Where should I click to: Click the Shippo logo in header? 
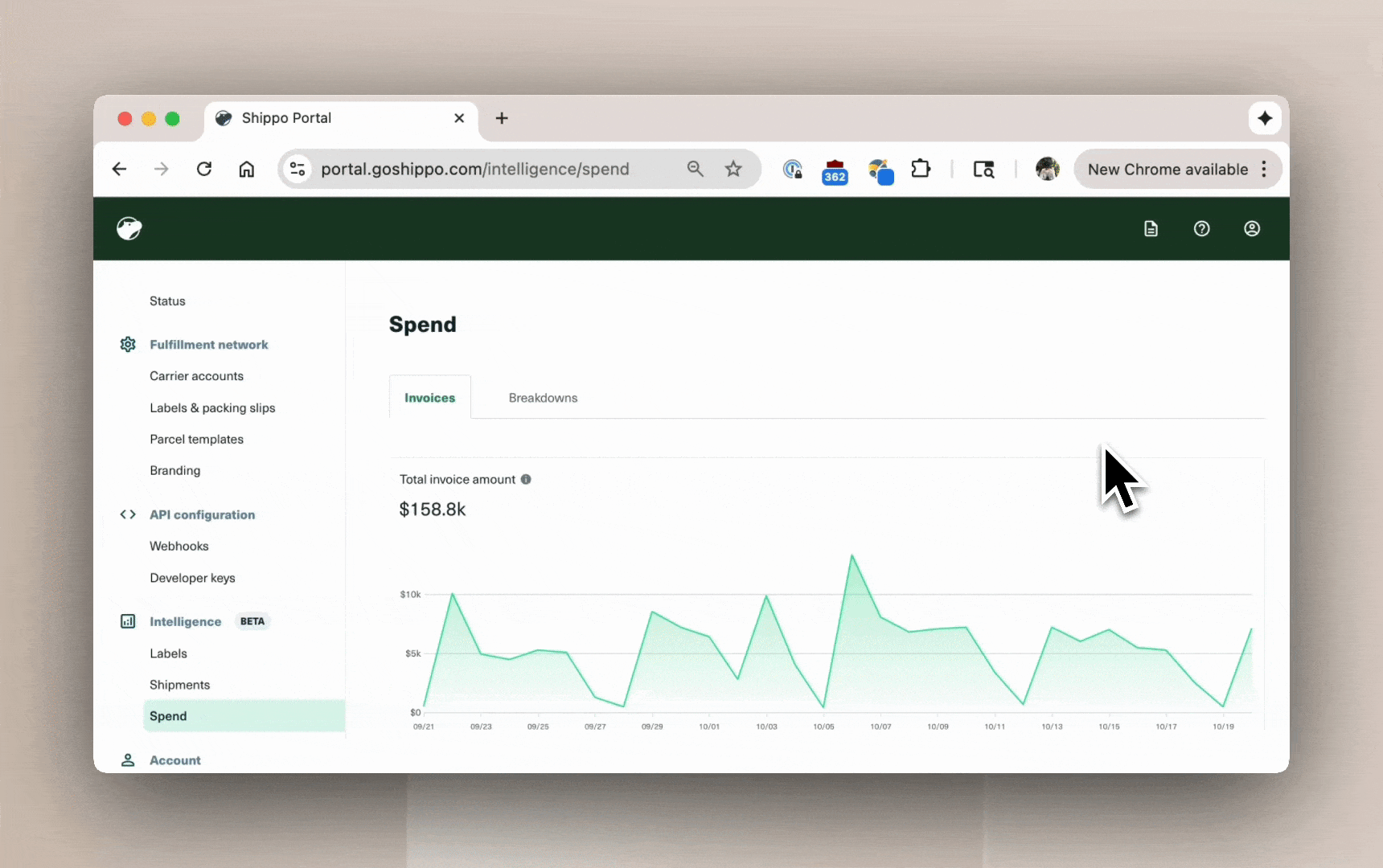129,229
